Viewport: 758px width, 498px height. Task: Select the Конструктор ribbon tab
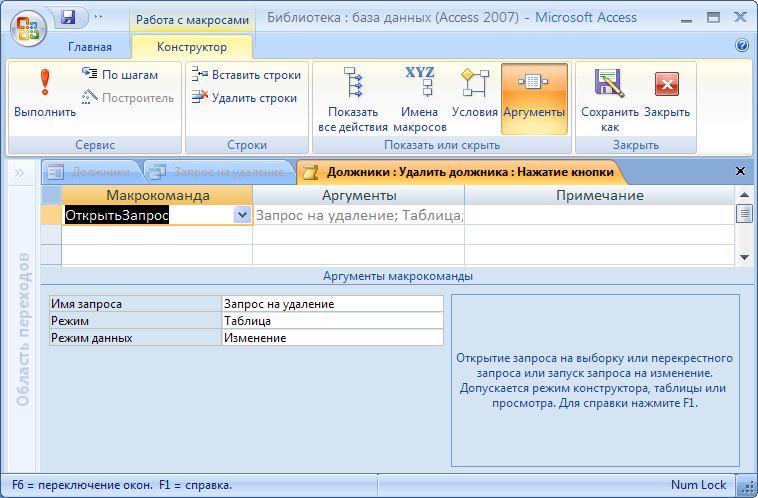(x=192, y=47)
